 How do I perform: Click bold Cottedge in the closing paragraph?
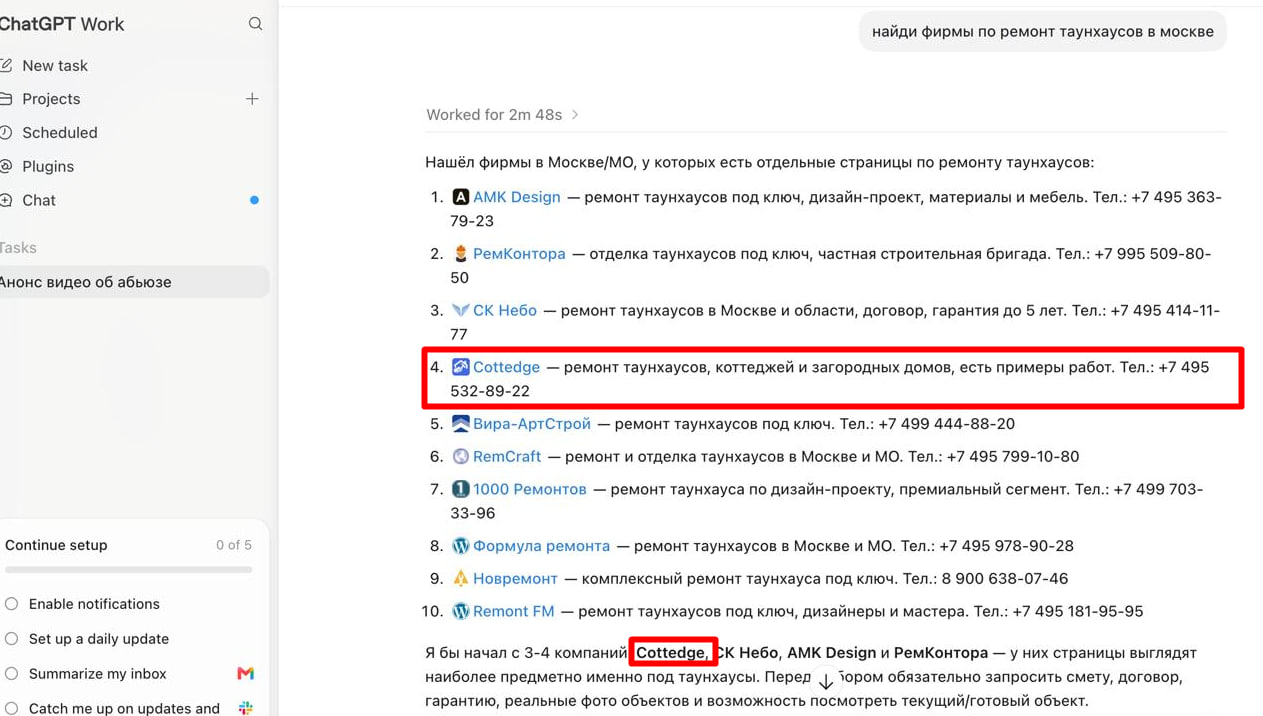pos(670,653)
